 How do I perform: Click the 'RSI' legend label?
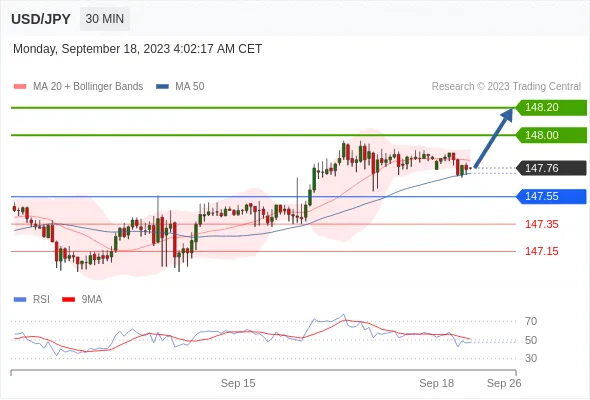click(41, 300)
